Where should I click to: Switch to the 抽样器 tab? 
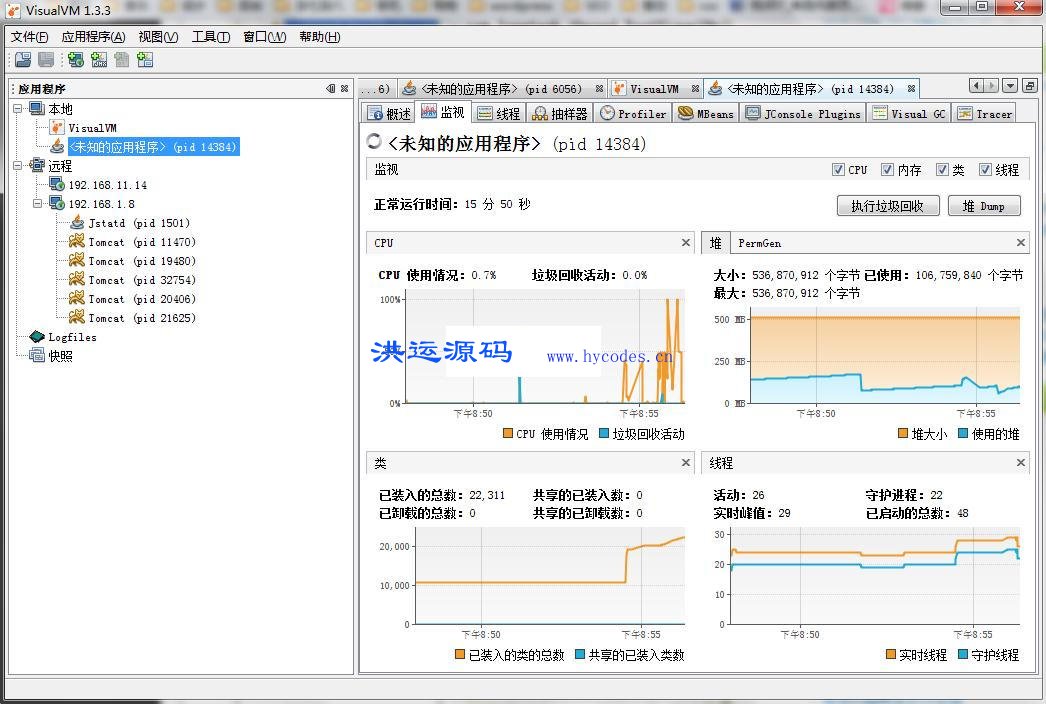560,113
